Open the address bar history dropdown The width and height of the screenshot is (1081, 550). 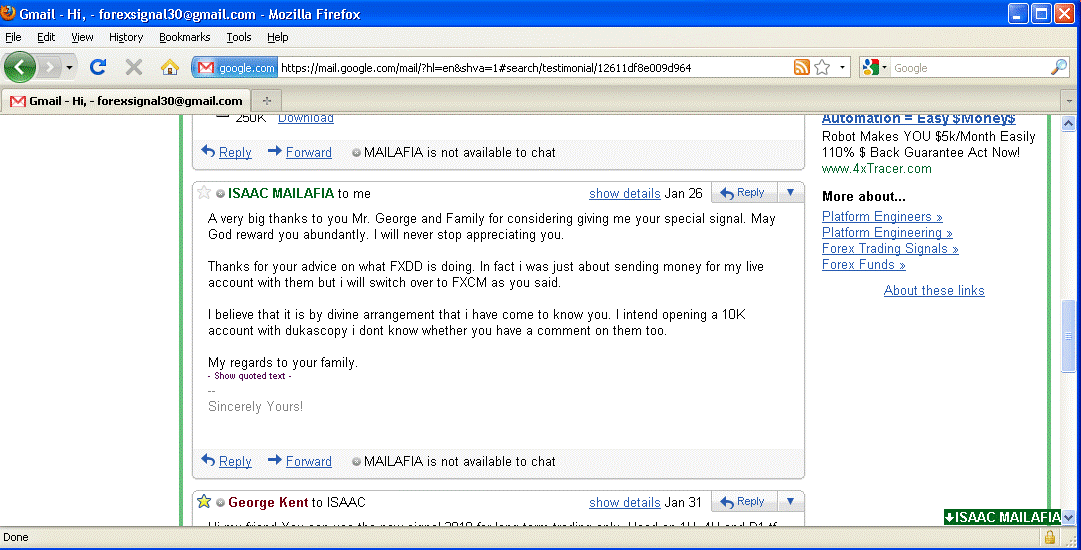coord(842,68)
